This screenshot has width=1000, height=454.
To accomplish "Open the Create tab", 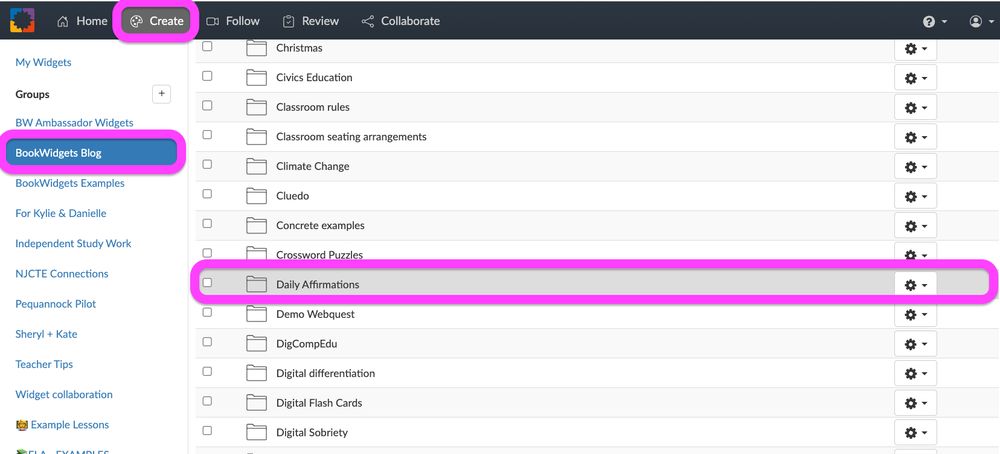I will click(x=156, y=21).
